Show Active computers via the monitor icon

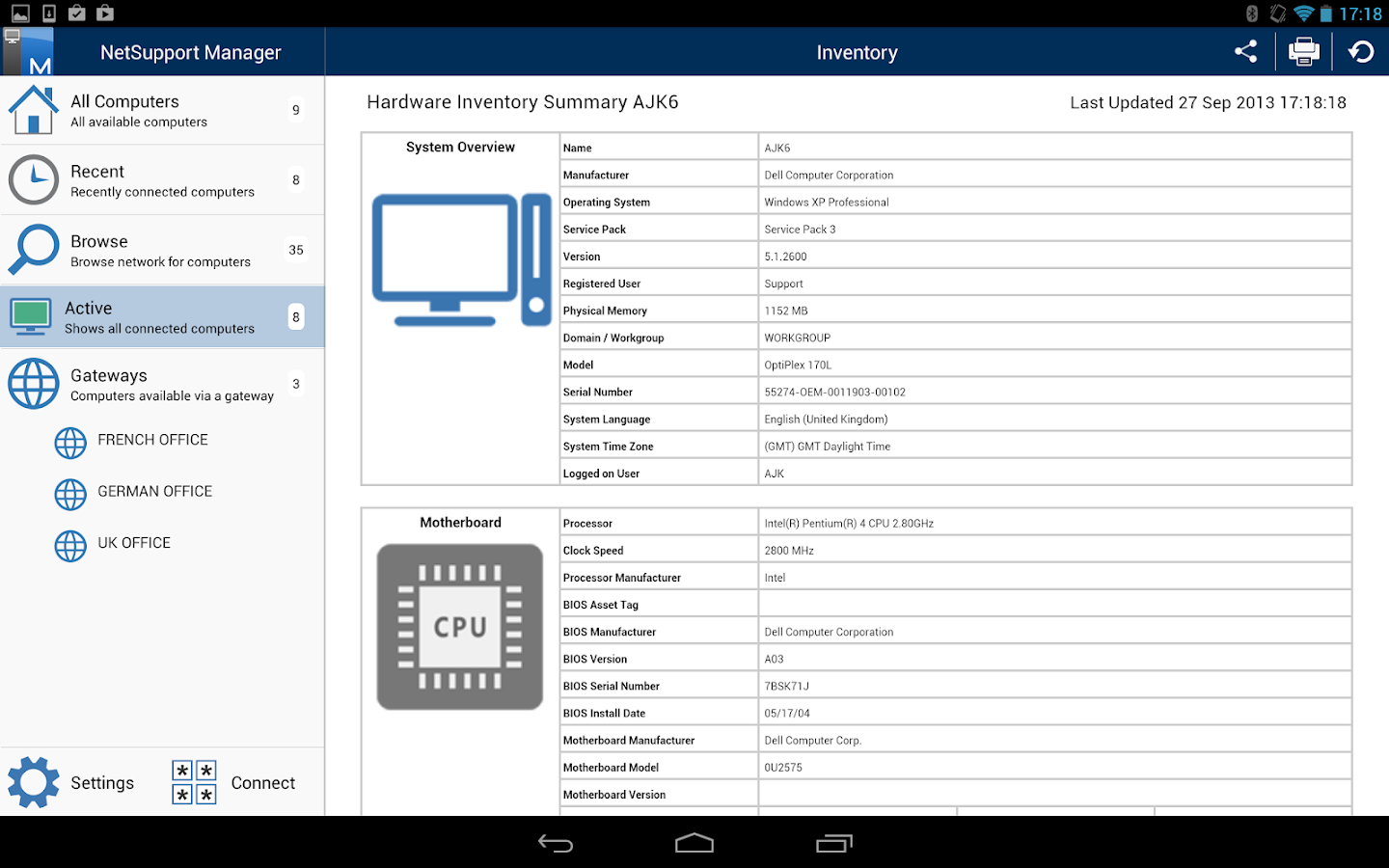(30, 316)
